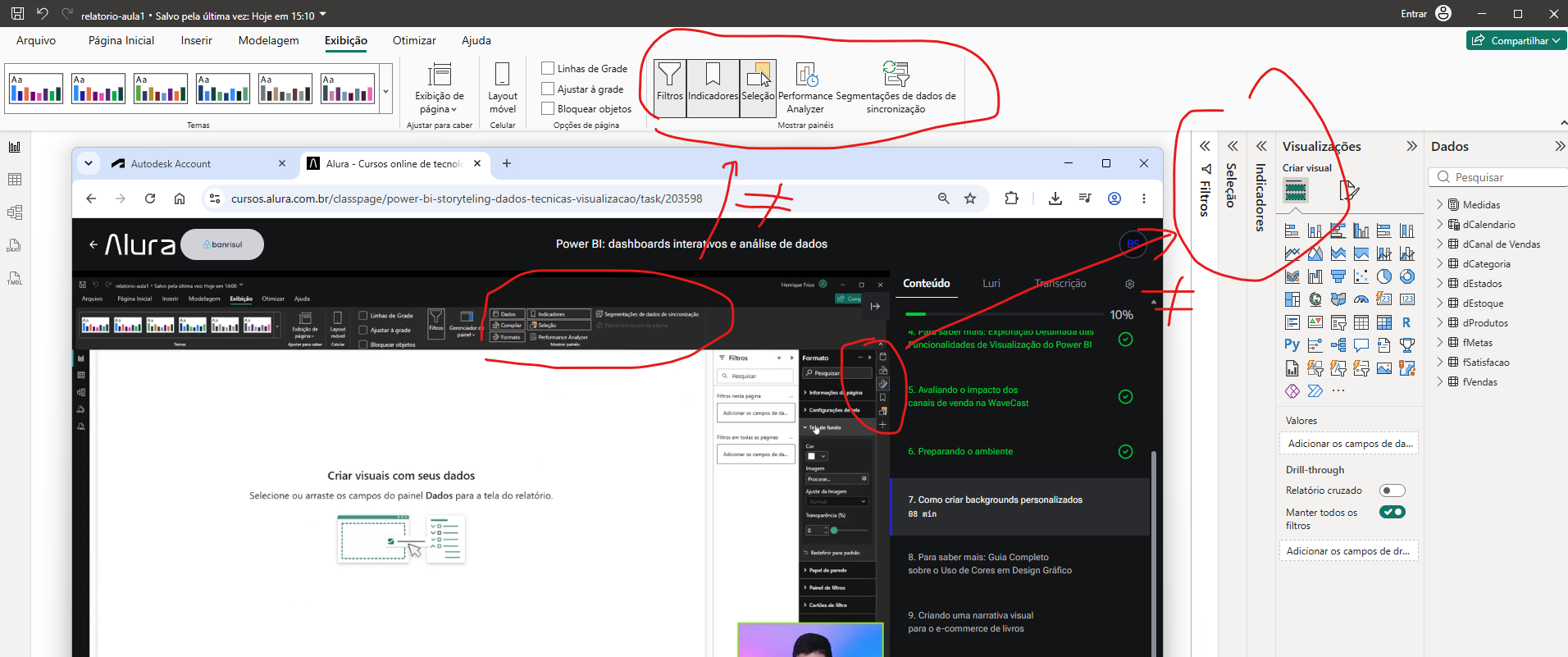Screen dimensions: 1568x657
Task: Turn off Manter todos os filtros switch
Action: click(1393, 512)
